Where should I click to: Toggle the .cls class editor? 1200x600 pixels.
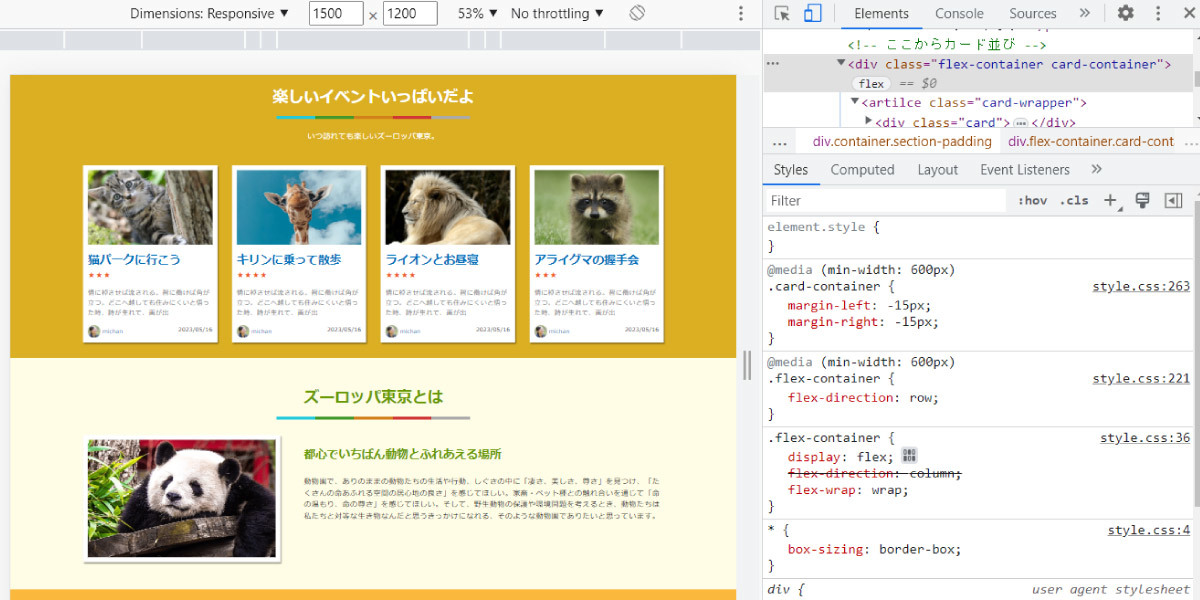pos(1074,201)
